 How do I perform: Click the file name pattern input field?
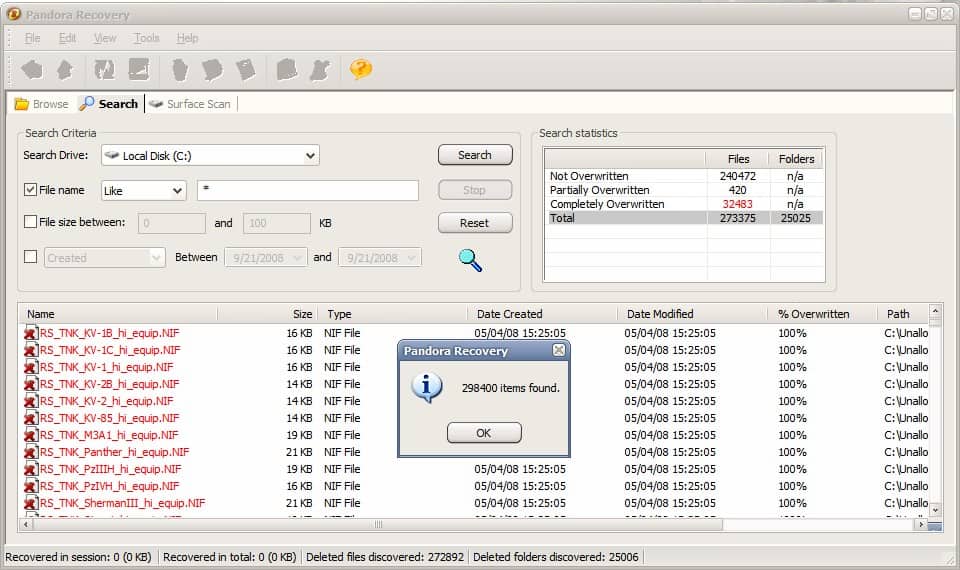[308, 190]
